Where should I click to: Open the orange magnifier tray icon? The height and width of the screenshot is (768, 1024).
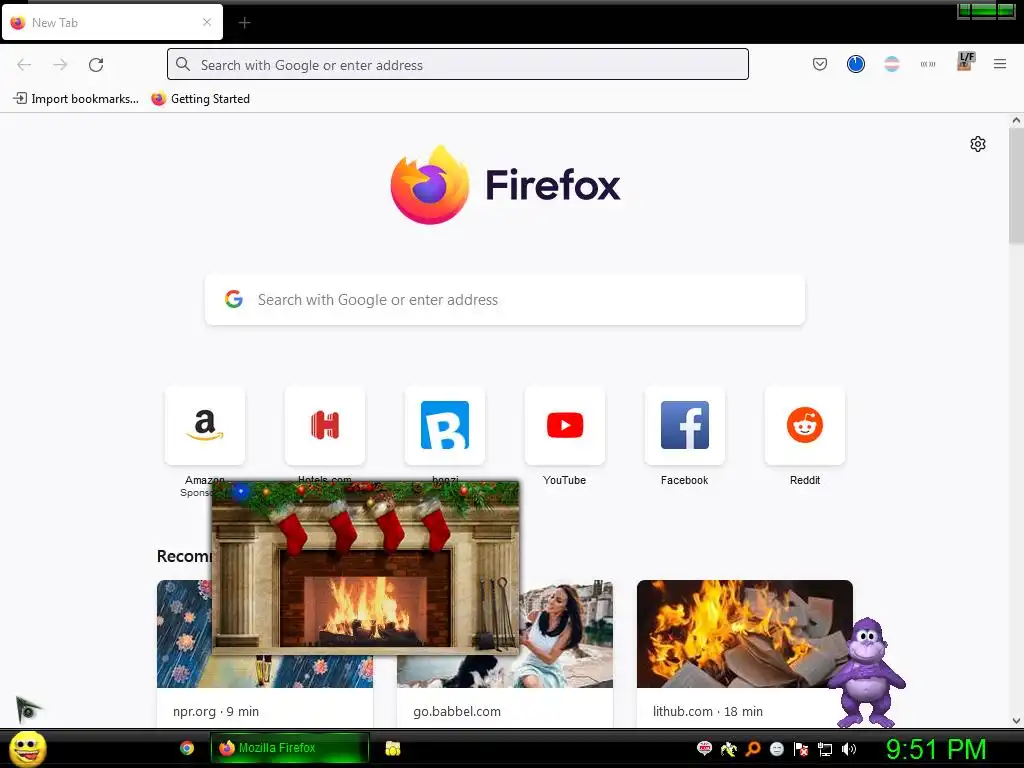(753, 749)
